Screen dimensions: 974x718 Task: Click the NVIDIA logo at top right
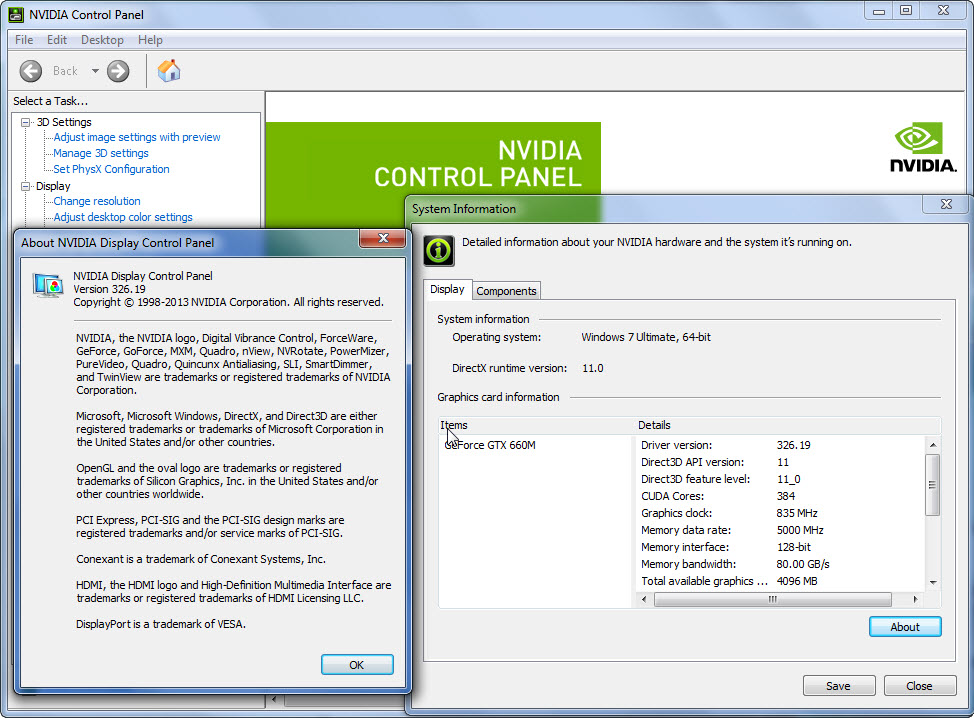pos(923,147)
